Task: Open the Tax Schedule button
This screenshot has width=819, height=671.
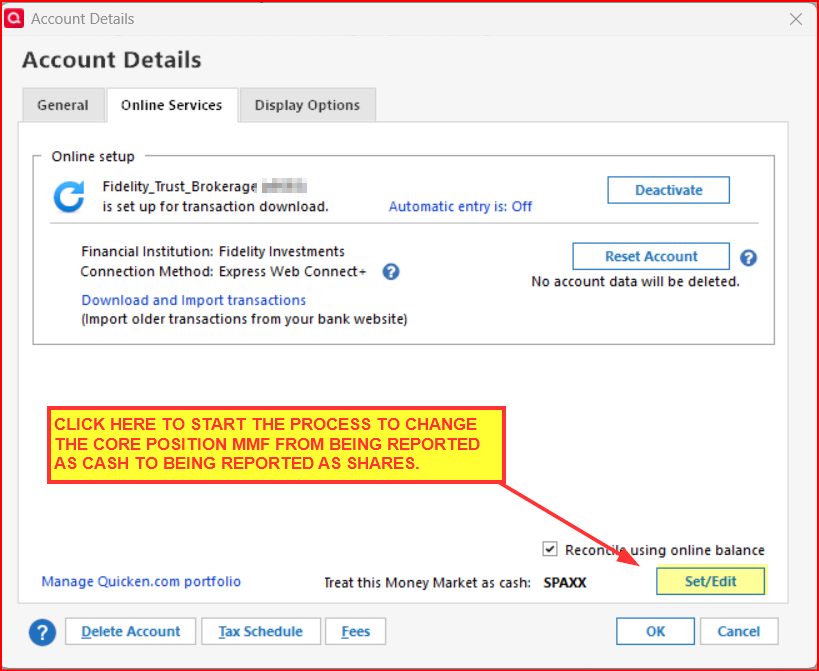Action: 261,631
